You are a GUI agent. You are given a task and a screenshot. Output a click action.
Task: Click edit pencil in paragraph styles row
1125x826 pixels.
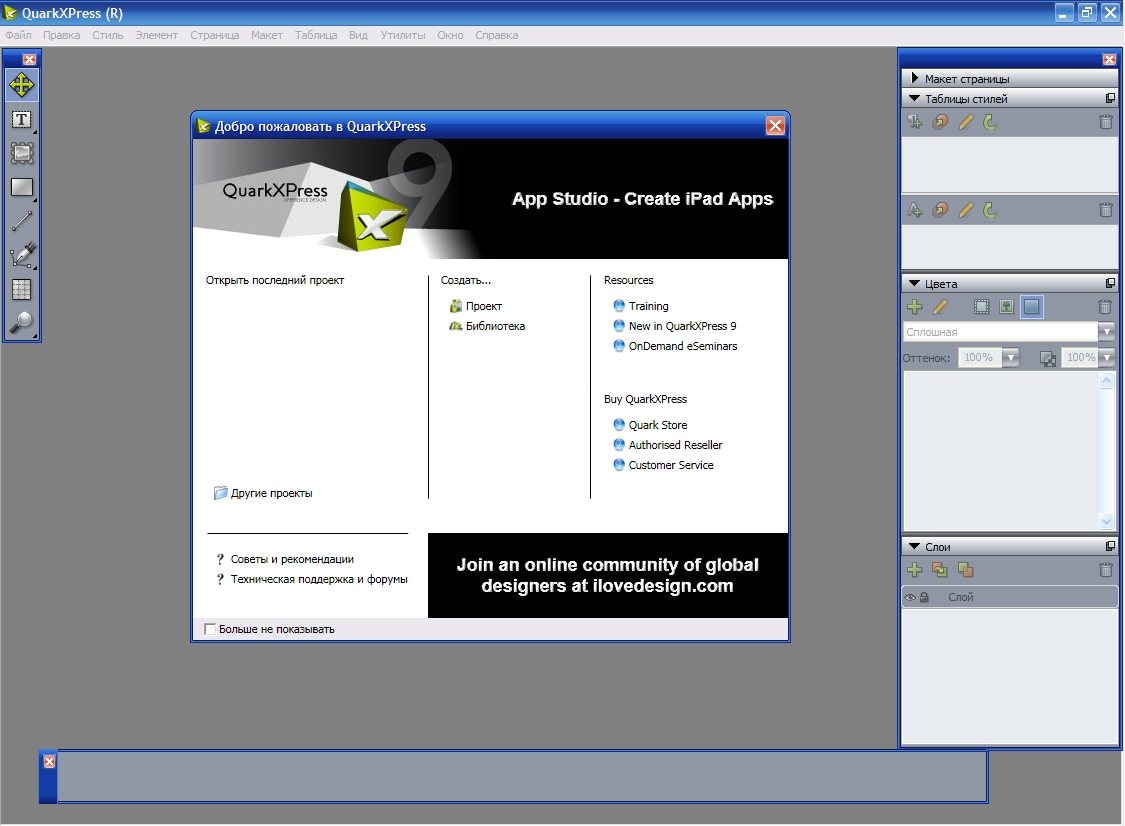966,122
